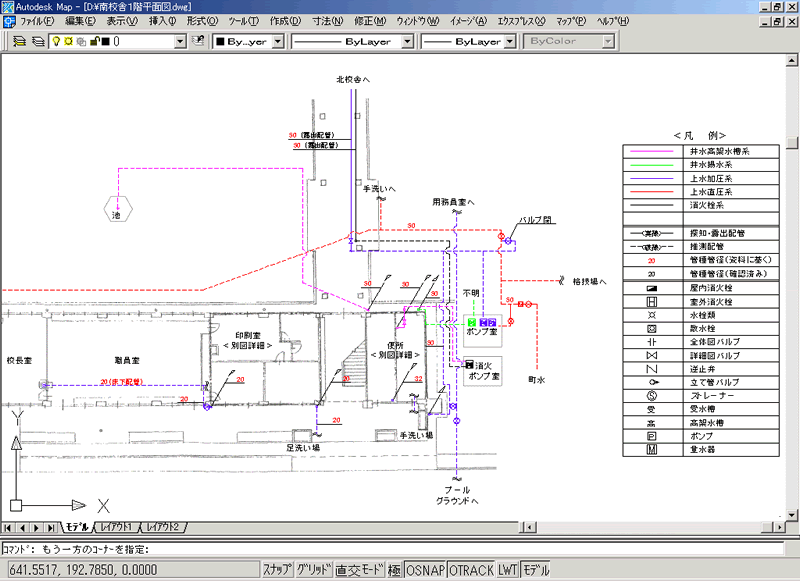
Task: Select the 北校舎へ text at top
Action: 353,80
